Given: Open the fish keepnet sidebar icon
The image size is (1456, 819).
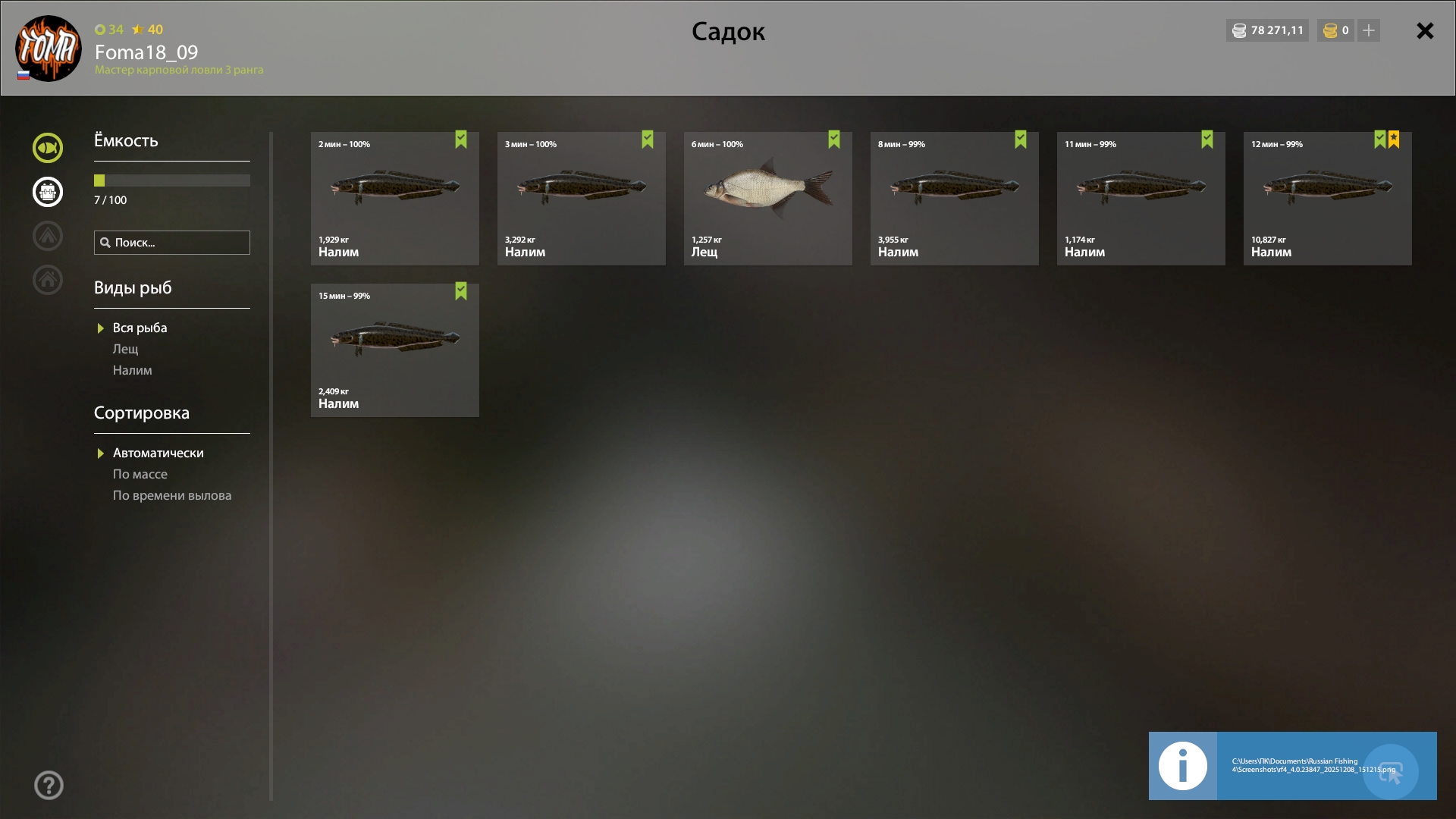Looking at the screenshot, I should coord(48,148).
